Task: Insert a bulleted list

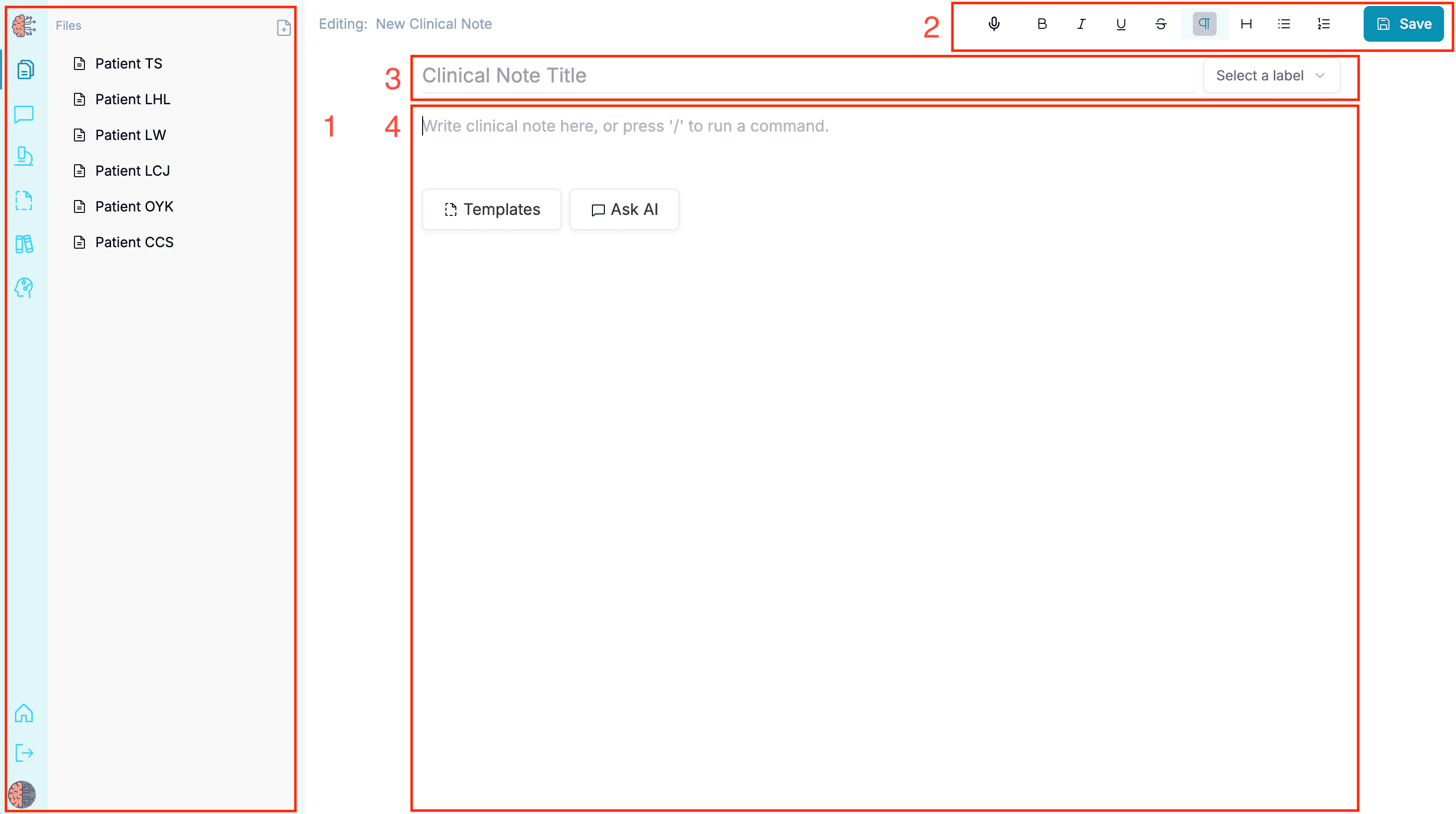Action: [1284, 24]
